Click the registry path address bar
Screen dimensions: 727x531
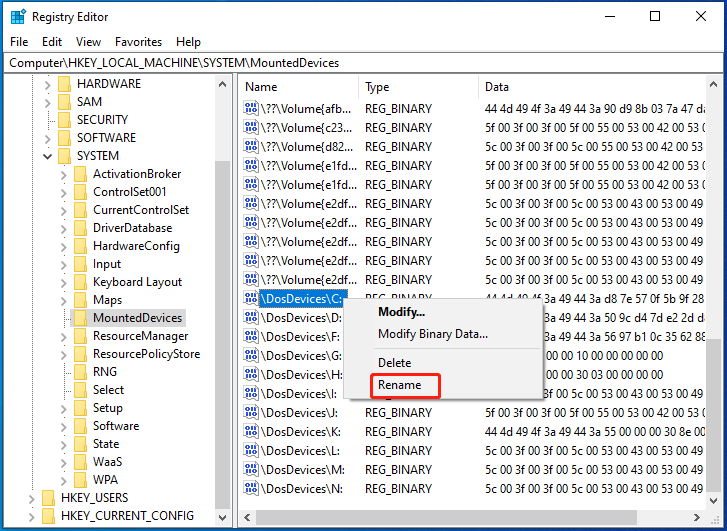click(363, 63)
